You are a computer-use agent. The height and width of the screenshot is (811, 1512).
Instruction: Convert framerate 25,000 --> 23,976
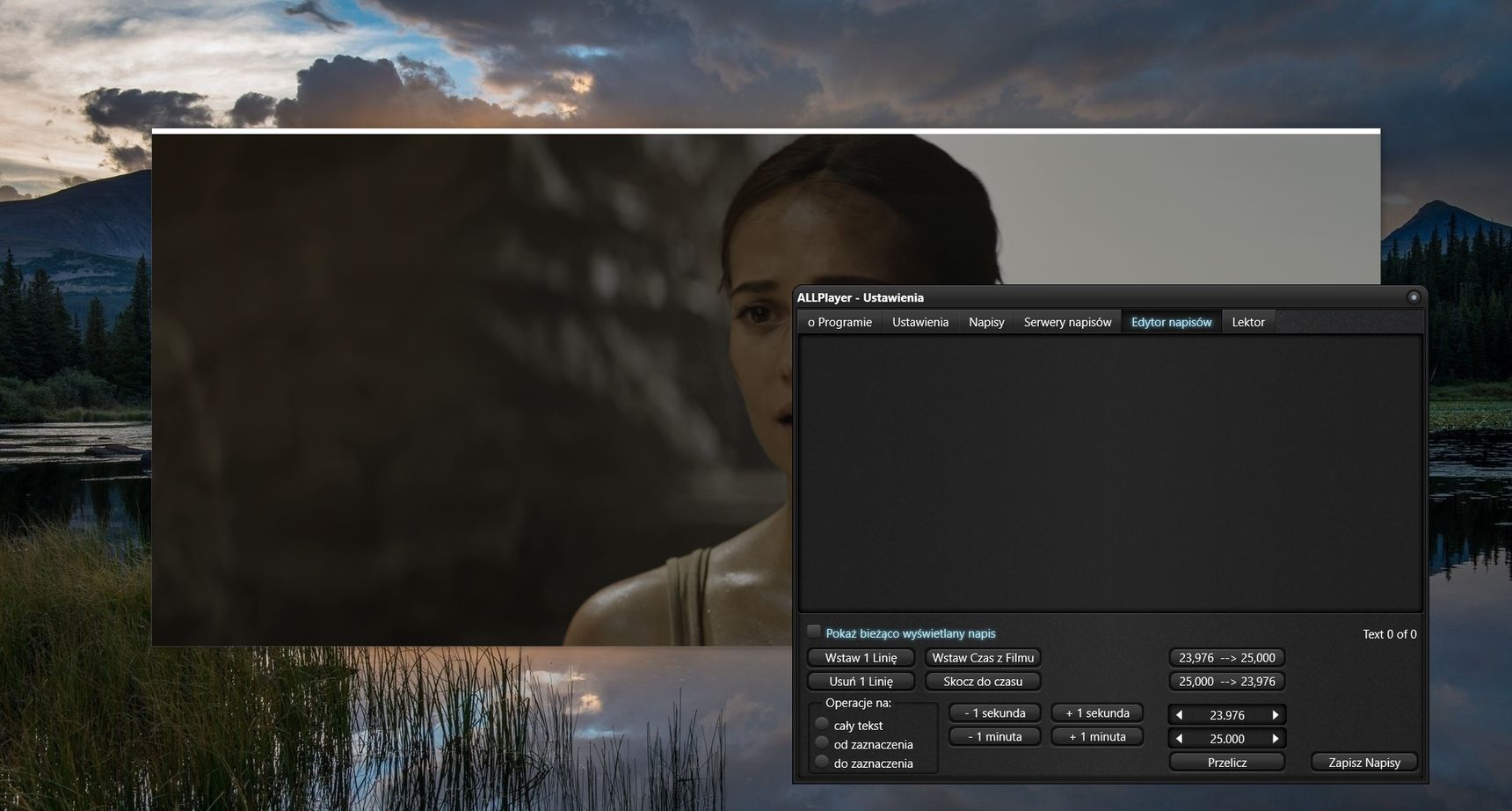point(1227,682)
